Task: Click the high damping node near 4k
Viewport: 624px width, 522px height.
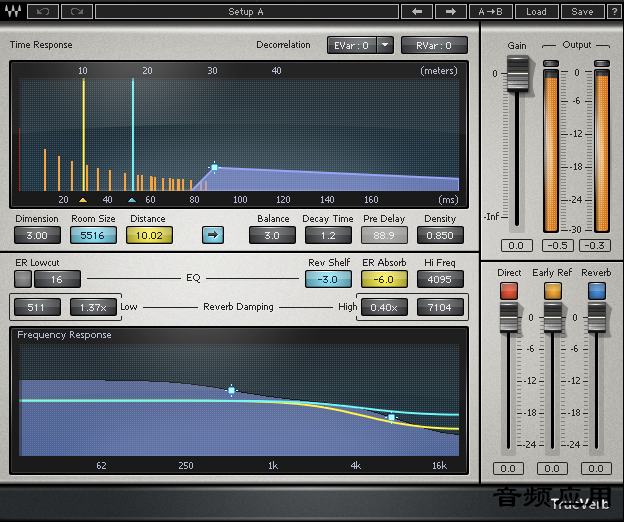Action: point(392,417)
